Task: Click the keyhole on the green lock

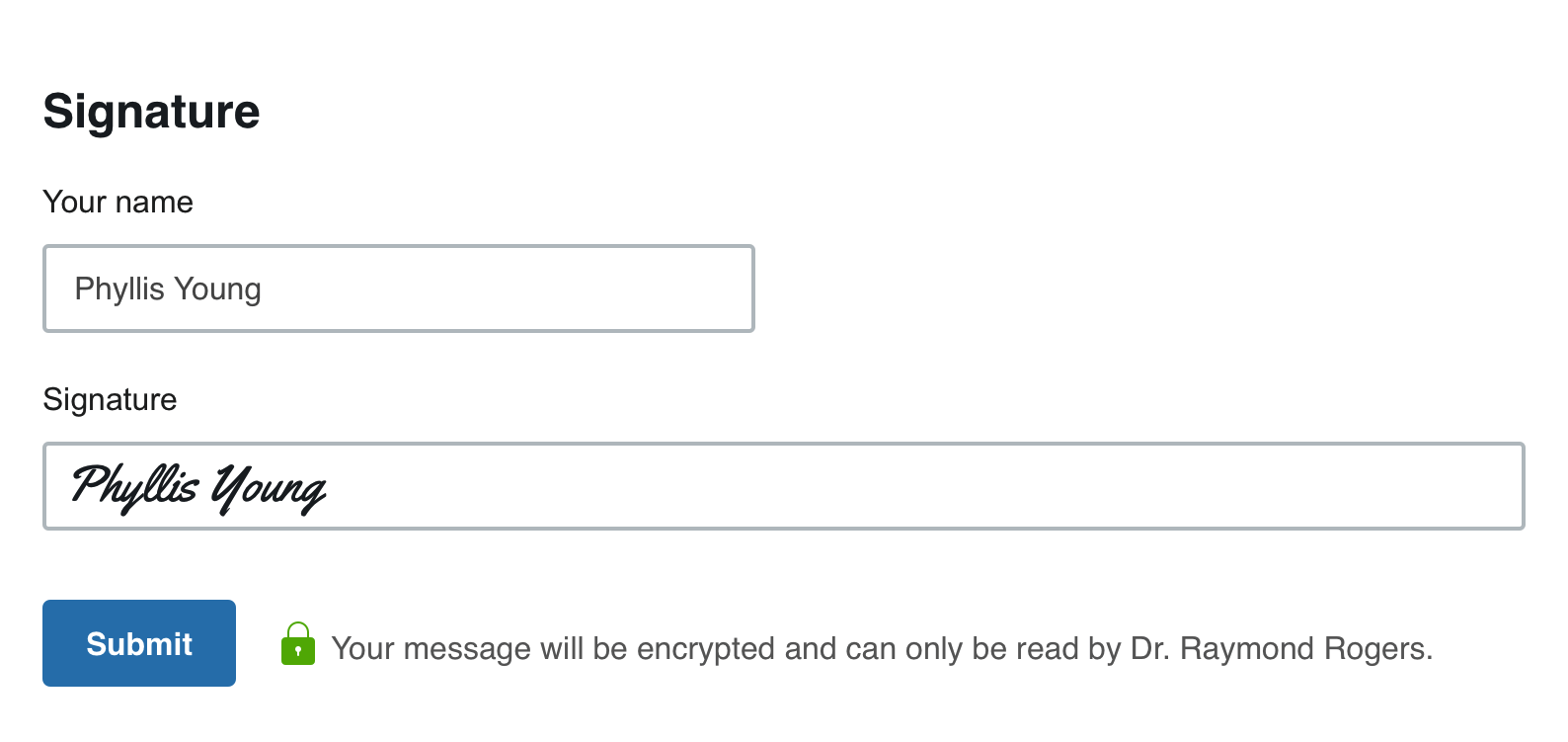Action: pyautogui.click(x=298, y=651)
